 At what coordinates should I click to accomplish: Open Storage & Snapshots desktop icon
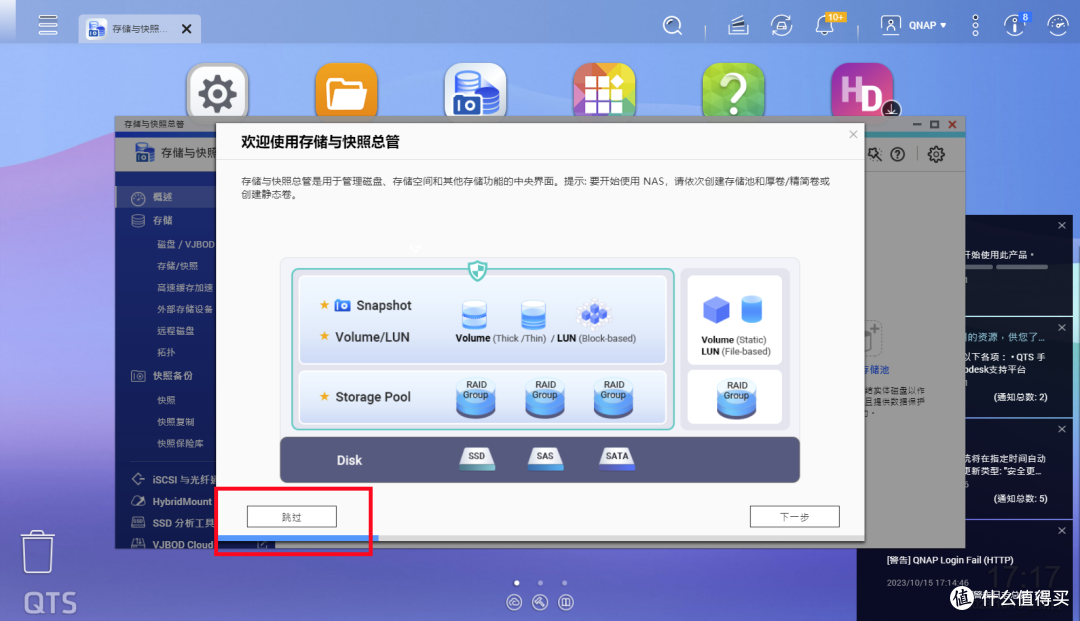(475, 92)
